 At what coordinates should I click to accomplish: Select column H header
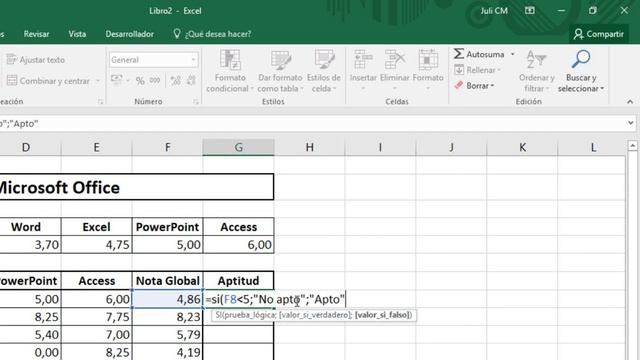point(309,147)
